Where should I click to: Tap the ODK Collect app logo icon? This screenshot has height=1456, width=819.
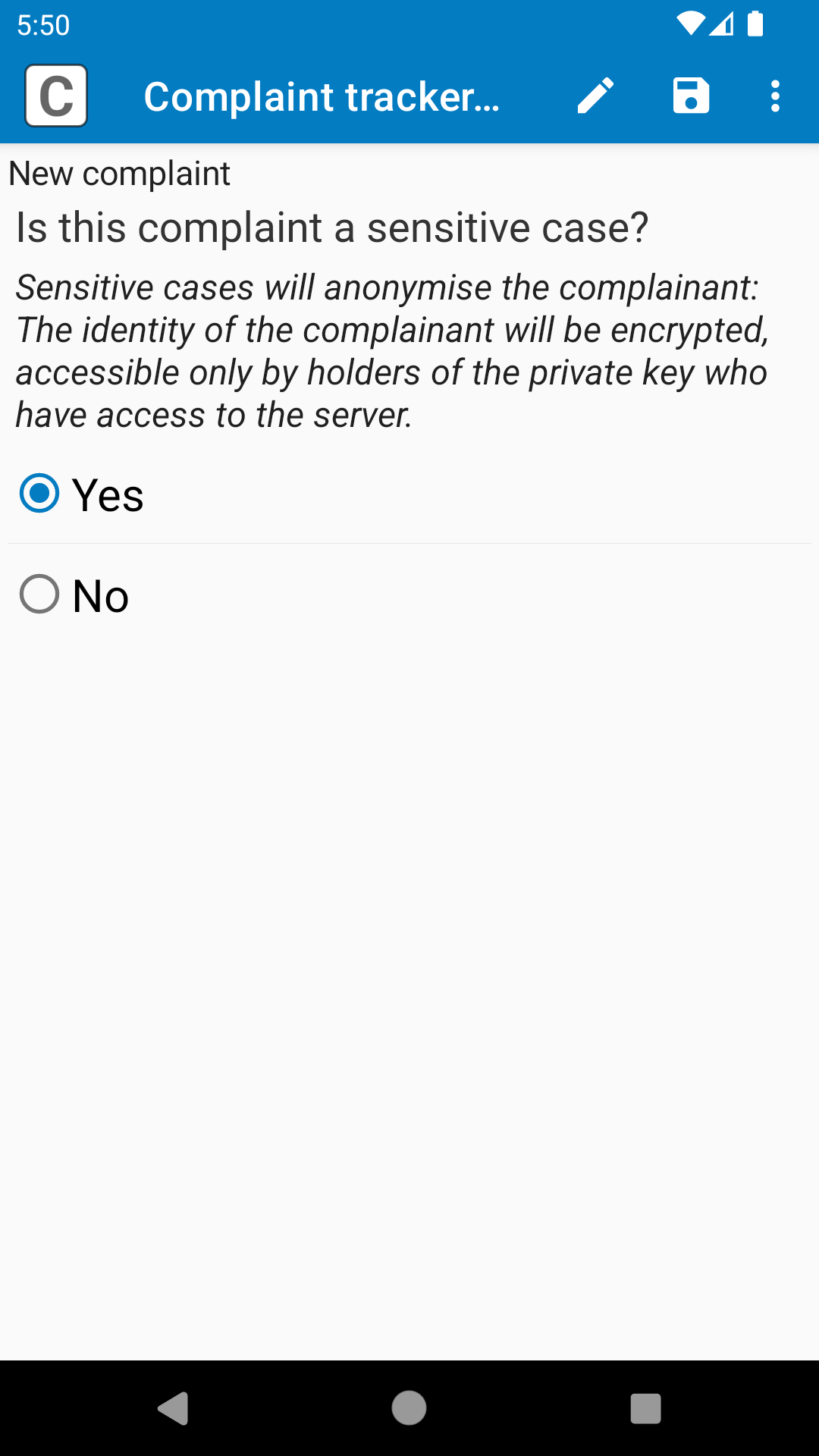click(x=56, y=96)
